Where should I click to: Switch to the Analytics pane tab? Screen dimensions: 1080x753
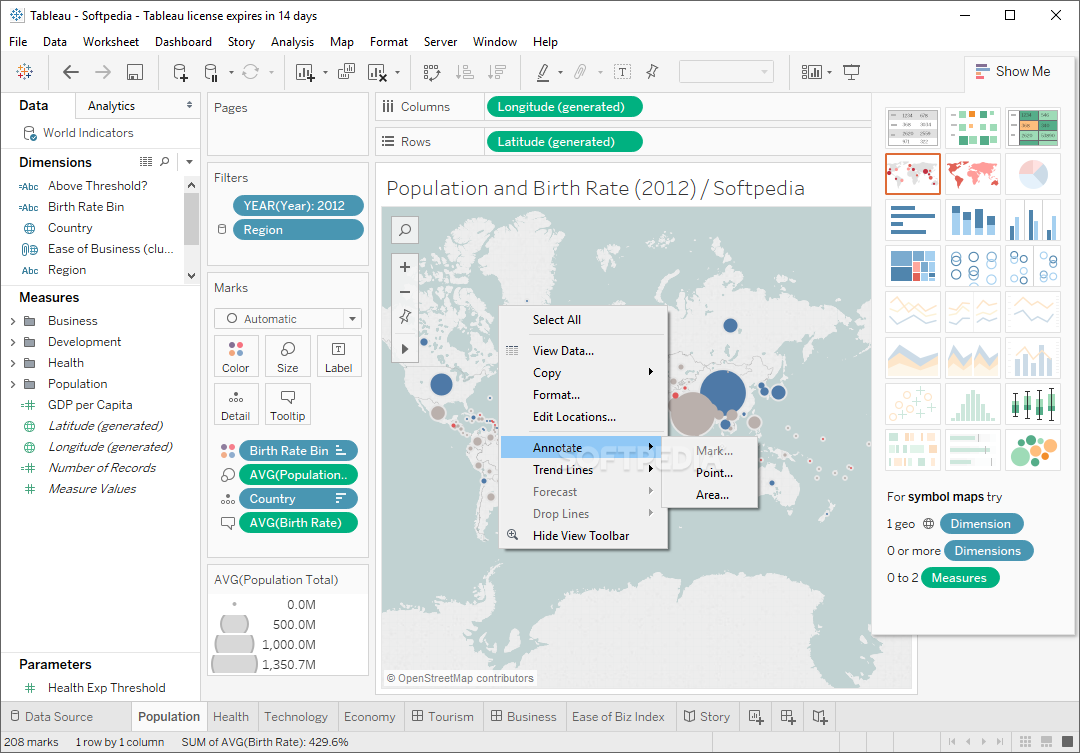click(111, 105)
